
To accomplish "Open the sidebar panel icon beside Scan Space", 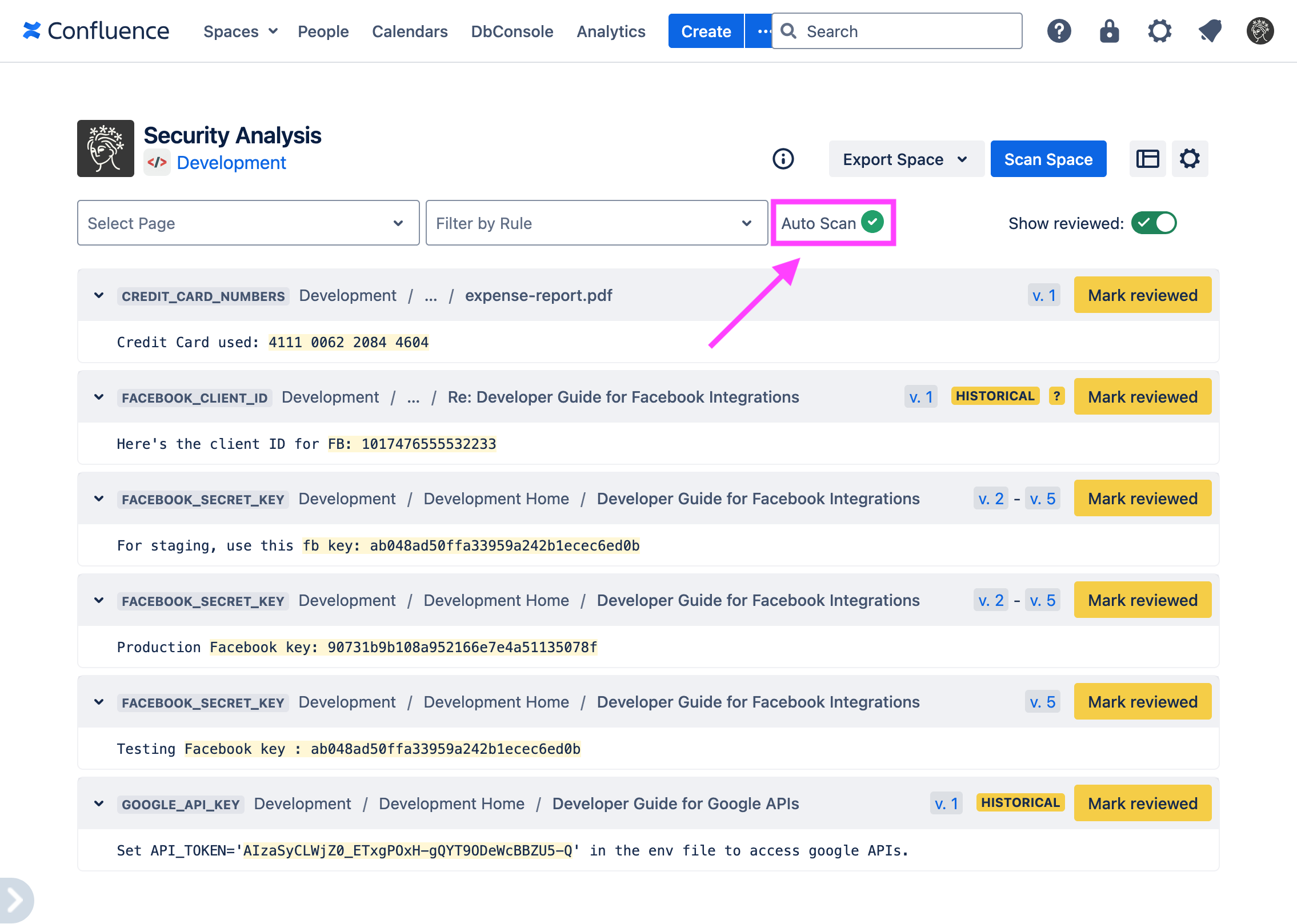I will pyautogui.click(x=1147, y=159).
